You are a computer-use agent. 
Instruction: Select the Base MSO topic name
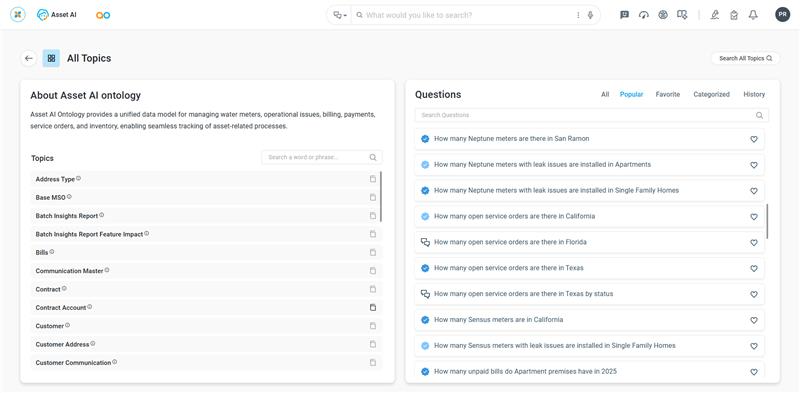[51, 198]
